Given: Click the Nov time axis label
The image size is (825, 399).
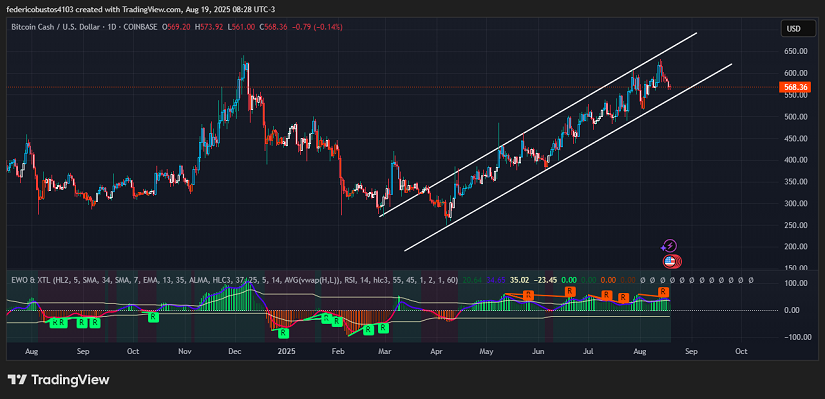Looking at the screenshot, I should coord(185,351).
